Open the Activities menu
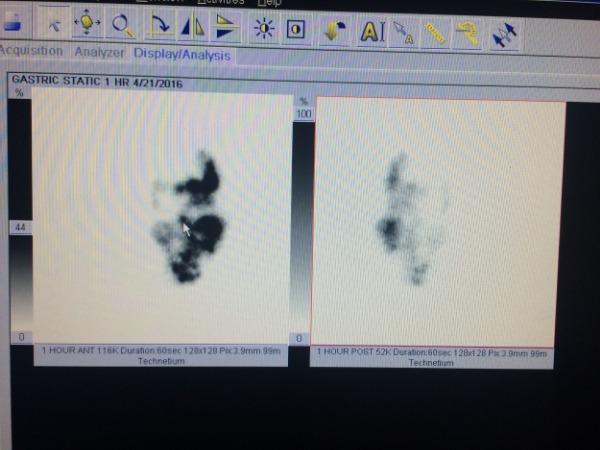 221,2
